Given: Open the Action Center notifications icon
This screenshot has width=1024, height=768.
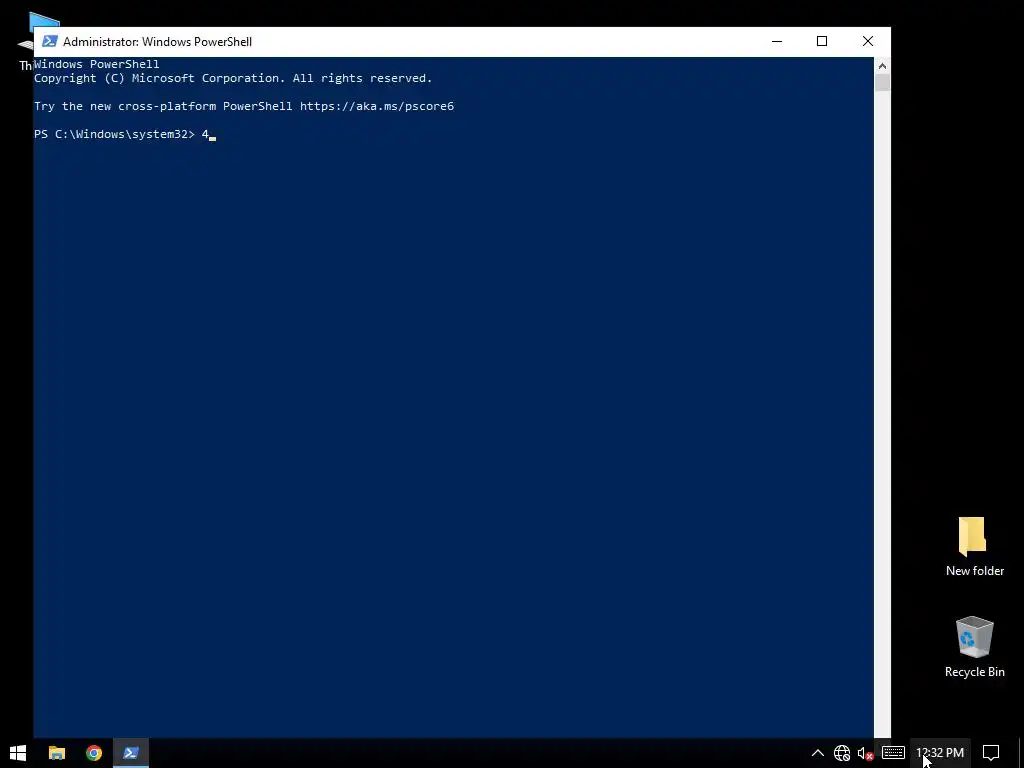Looking at the screenshot, I should 991,753.
